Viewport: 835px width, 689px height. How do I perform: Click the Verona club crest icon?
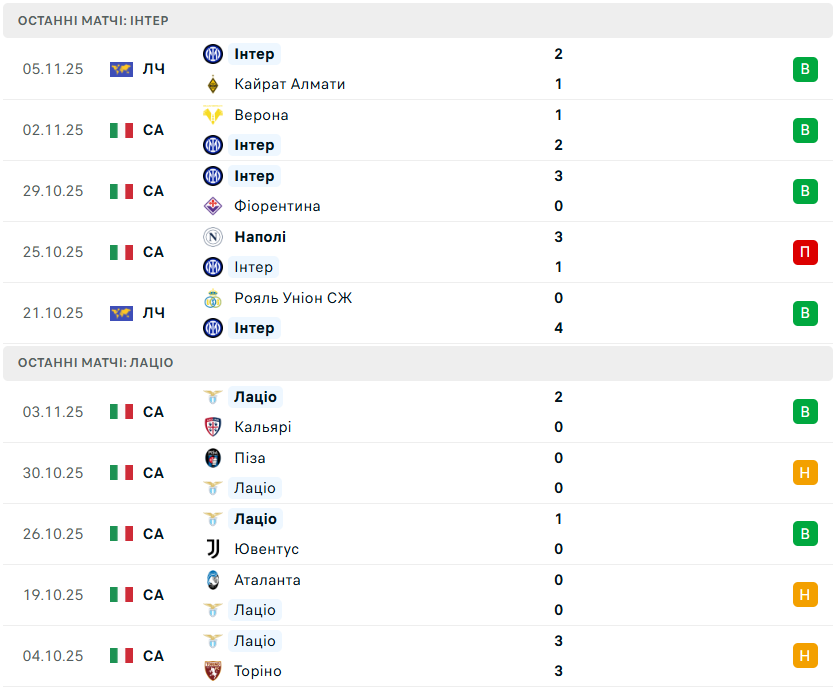[x=212, y=115]
